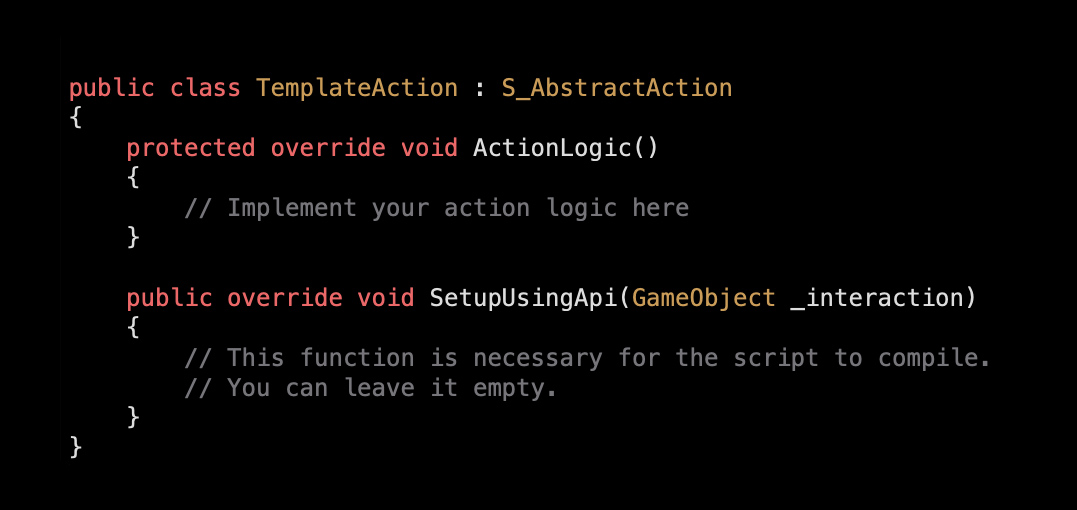The height and width of the screenshot is (510, 1077).
Task: Click the 'class' keyword
Action: pyautogui.click(x=205, y=88)
